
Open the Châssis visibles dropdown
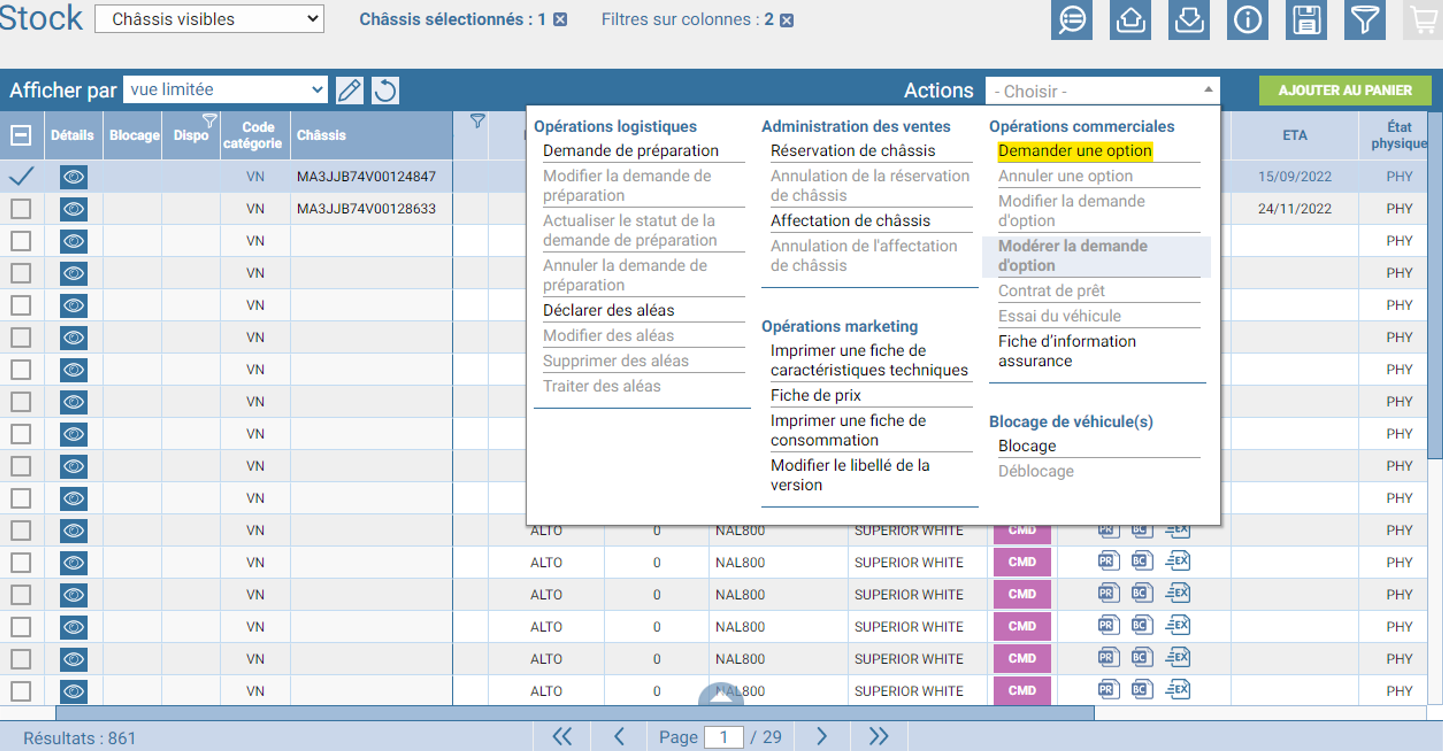pos(209,19)
